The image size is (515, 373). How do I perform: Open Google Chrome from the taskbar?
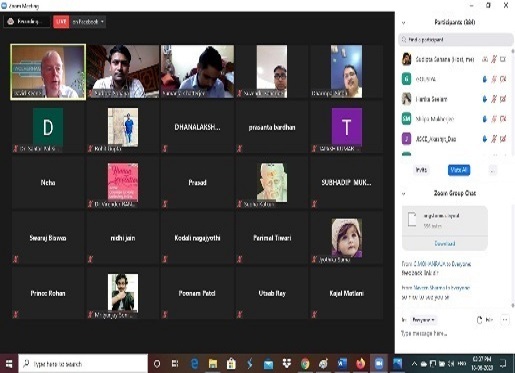point(305,364)
